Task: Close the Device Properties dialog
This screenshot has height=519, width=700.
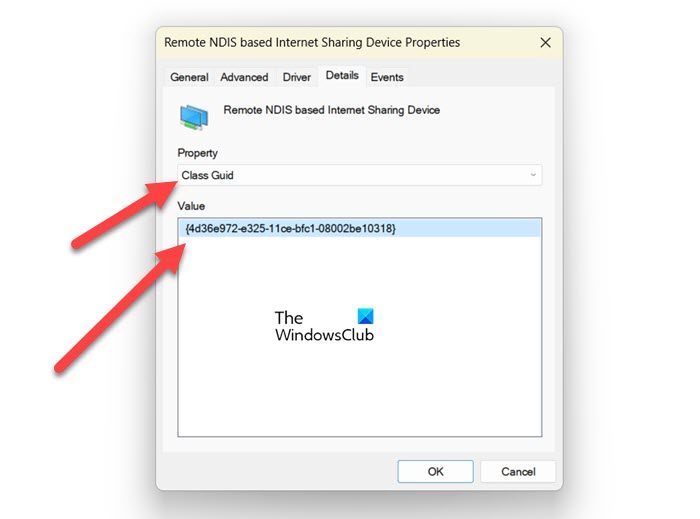Action: 545,43
